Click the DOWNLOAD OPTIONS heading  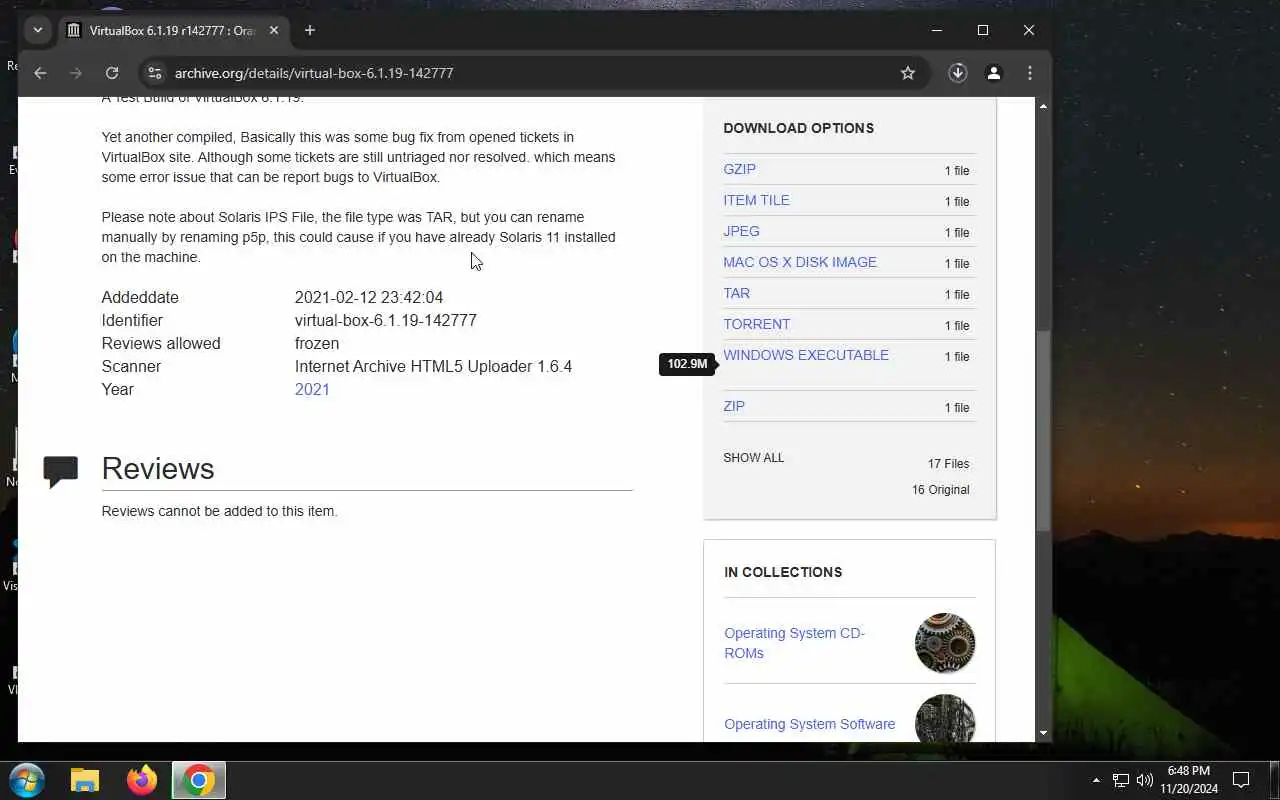(798, 128)
